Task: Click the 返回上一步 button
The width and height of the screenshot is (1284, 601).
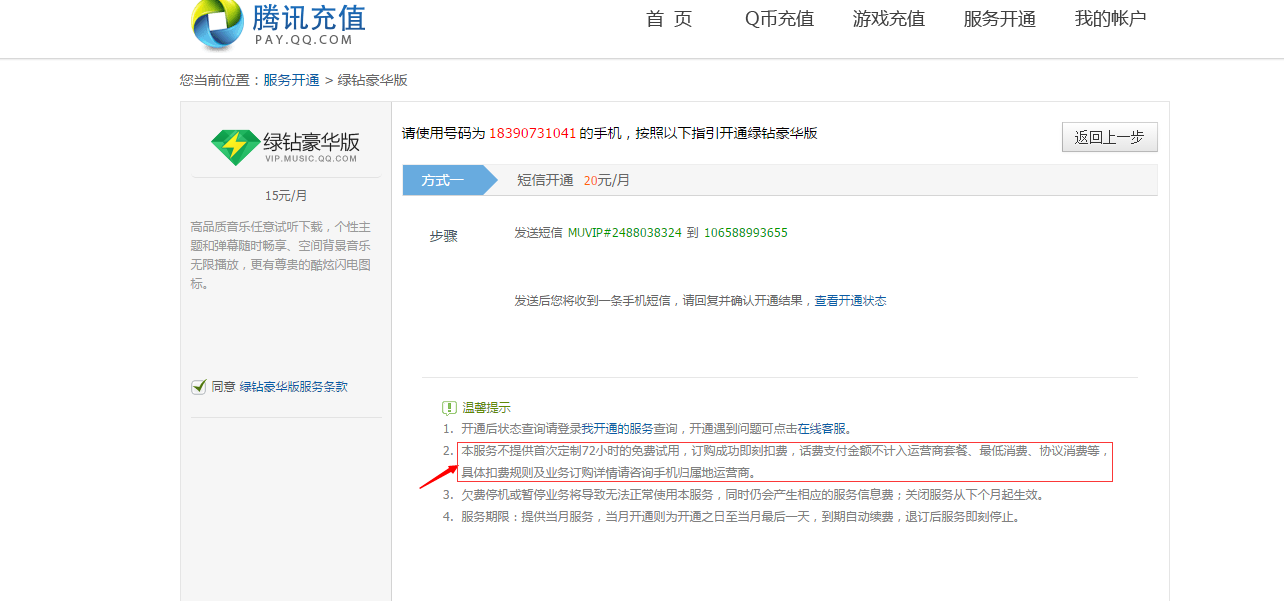Action: click(1109, 137)
